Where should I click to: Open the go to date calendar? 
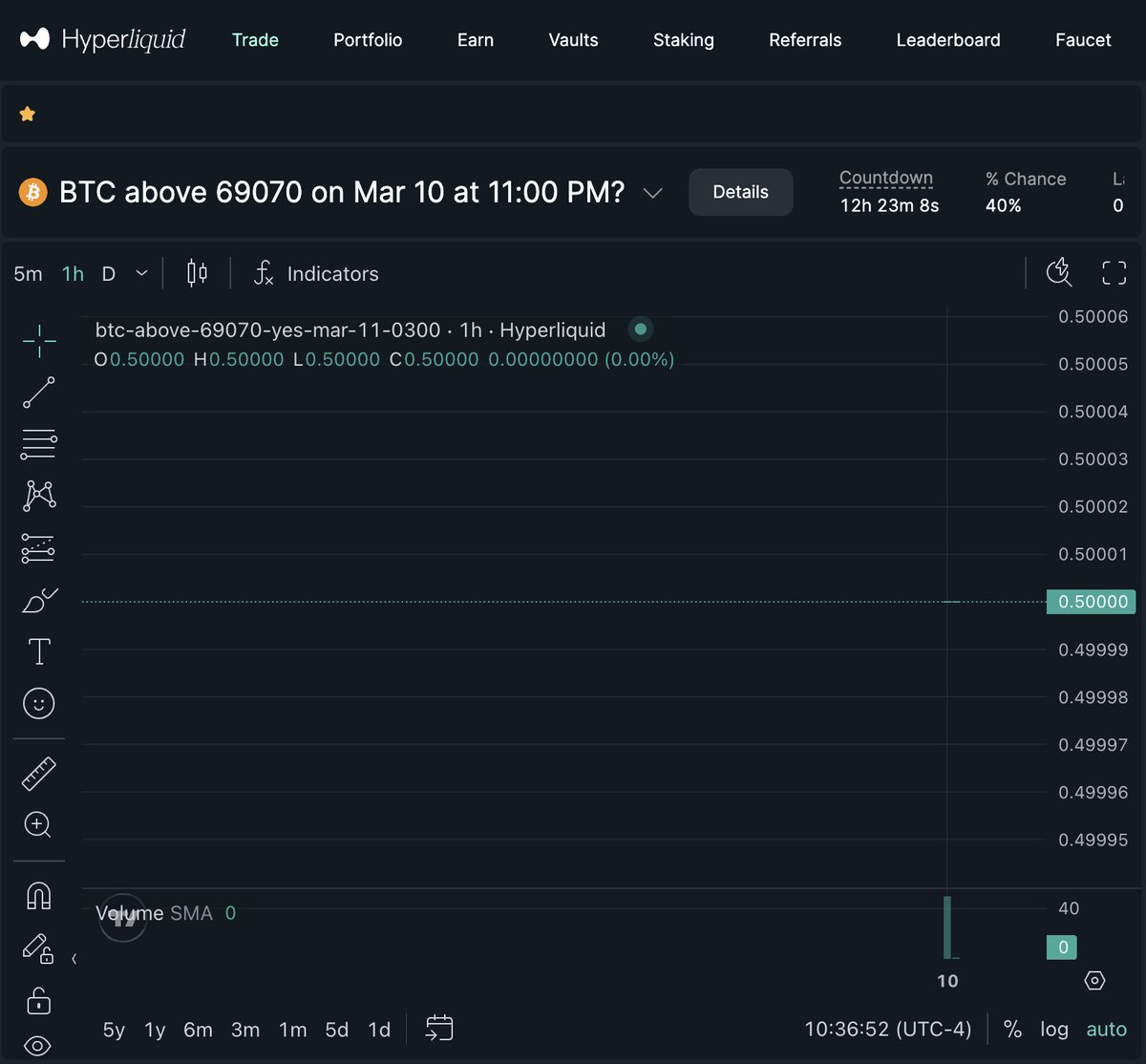pos(439,1029)
